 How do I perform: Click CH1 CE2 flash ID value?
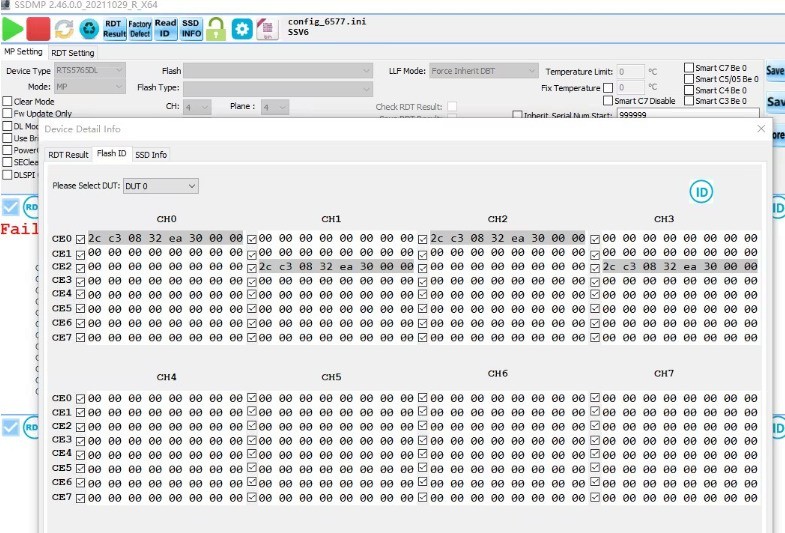[336, 267]
